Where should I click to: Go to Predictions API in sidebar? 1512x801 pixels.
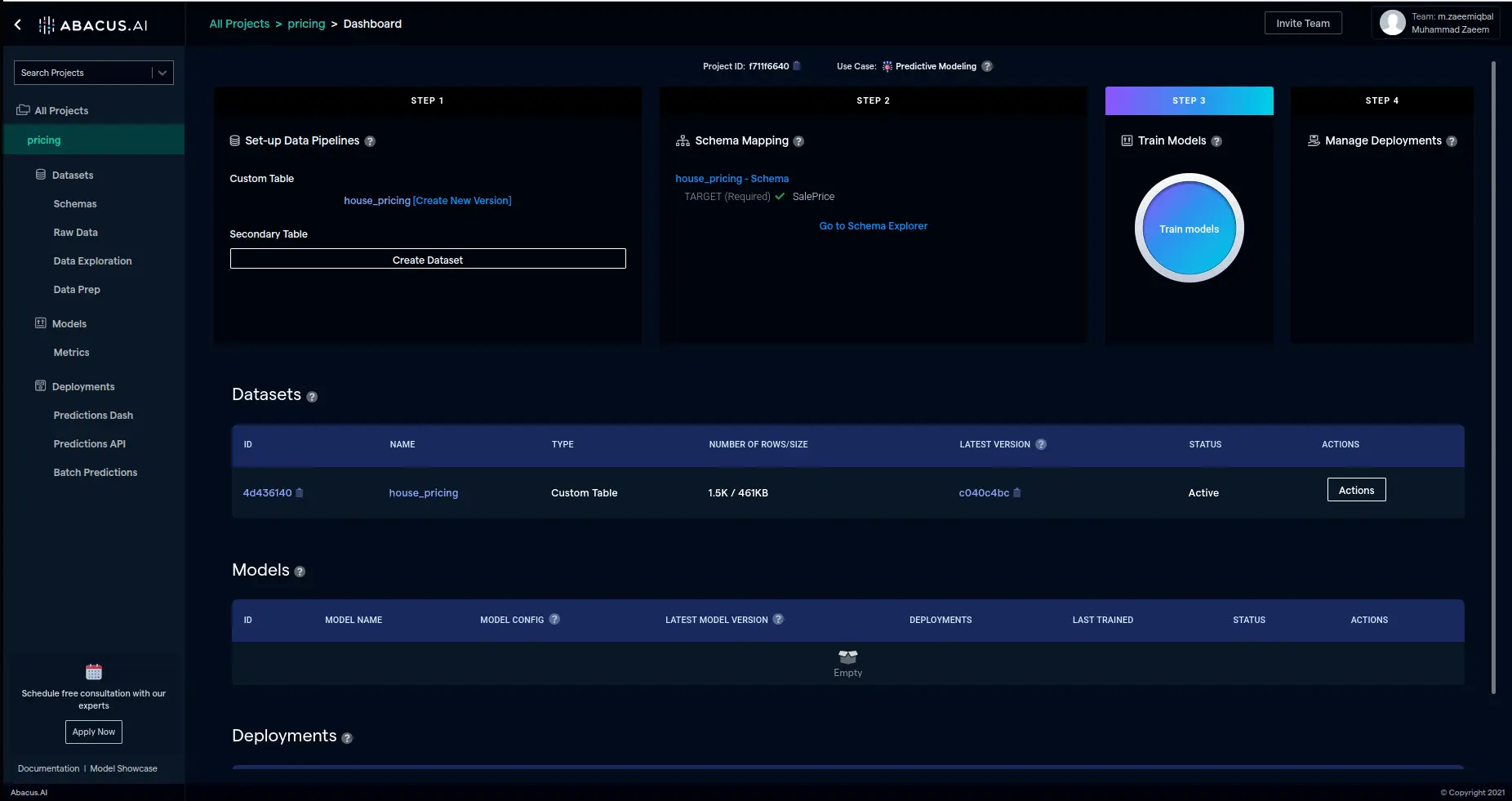pyautogui.click(x=89, y=444)
